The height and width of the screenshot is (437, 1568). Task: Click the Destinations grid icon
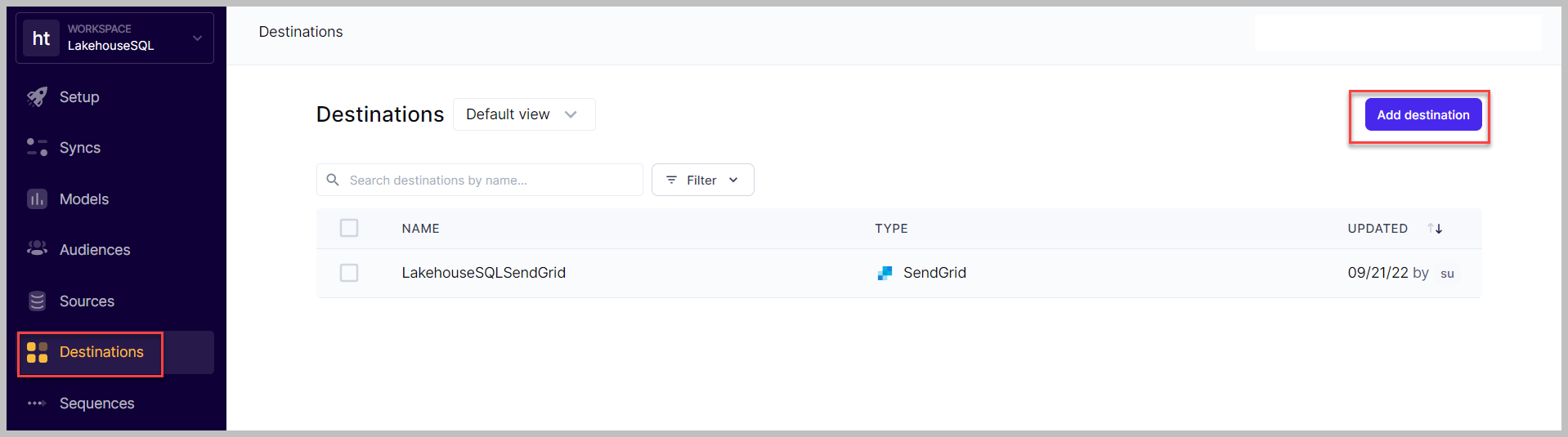tap(37, 352)
